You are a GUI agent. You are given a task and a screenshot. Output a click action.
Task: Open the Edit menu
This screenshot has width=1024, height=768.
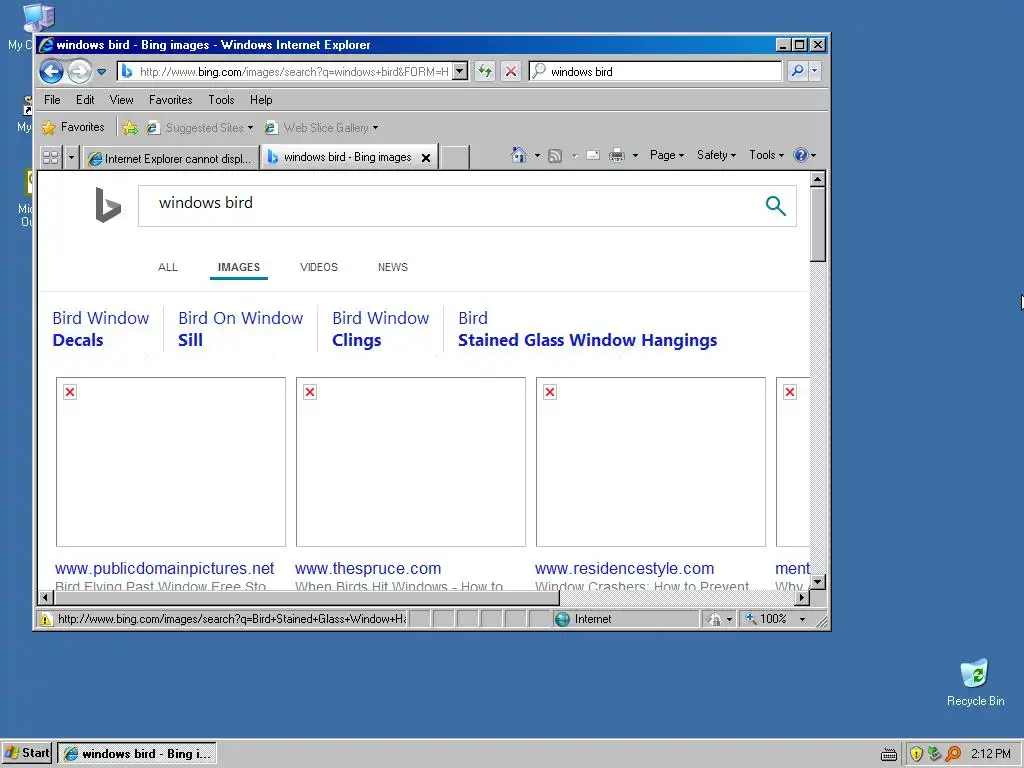(x=85, y=100)
